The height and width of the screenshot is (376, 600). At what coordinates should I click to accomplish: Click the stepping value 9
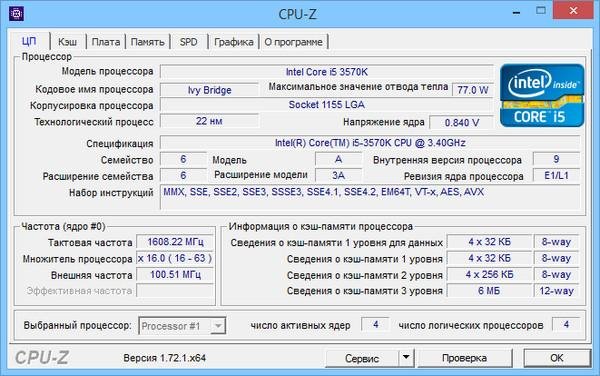tap(556, 159)
